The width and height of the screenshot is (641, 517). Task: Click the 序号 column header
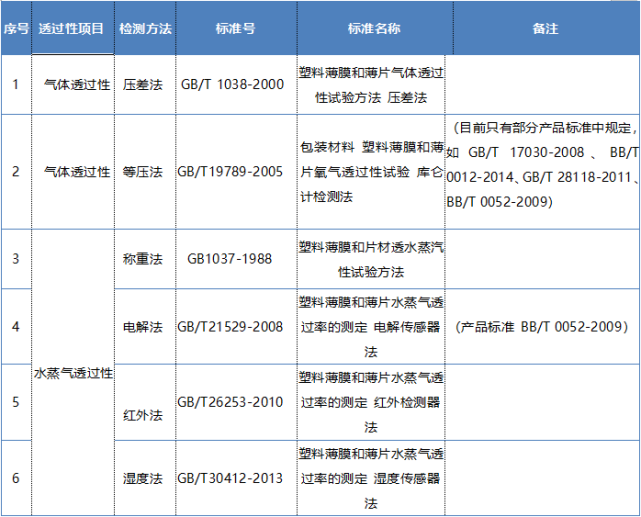pos(16,28)
